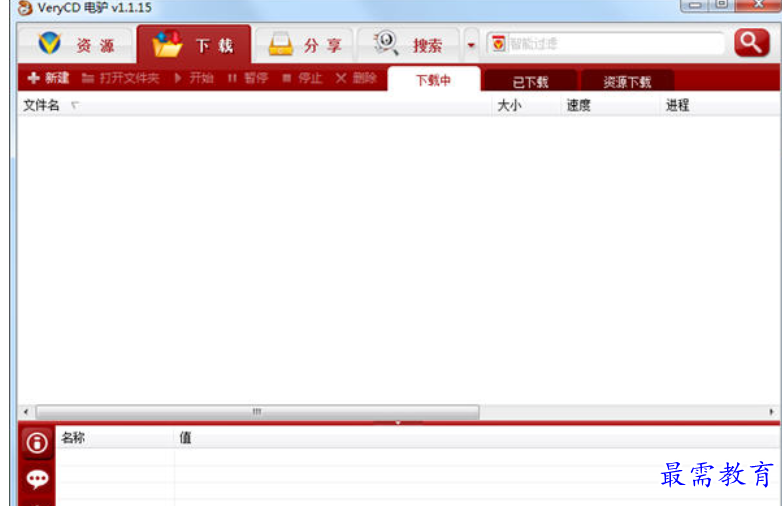Click 打开文件夹 open folder button
Image resolution: width=782 pixels, height=506 pixels.
120,78
